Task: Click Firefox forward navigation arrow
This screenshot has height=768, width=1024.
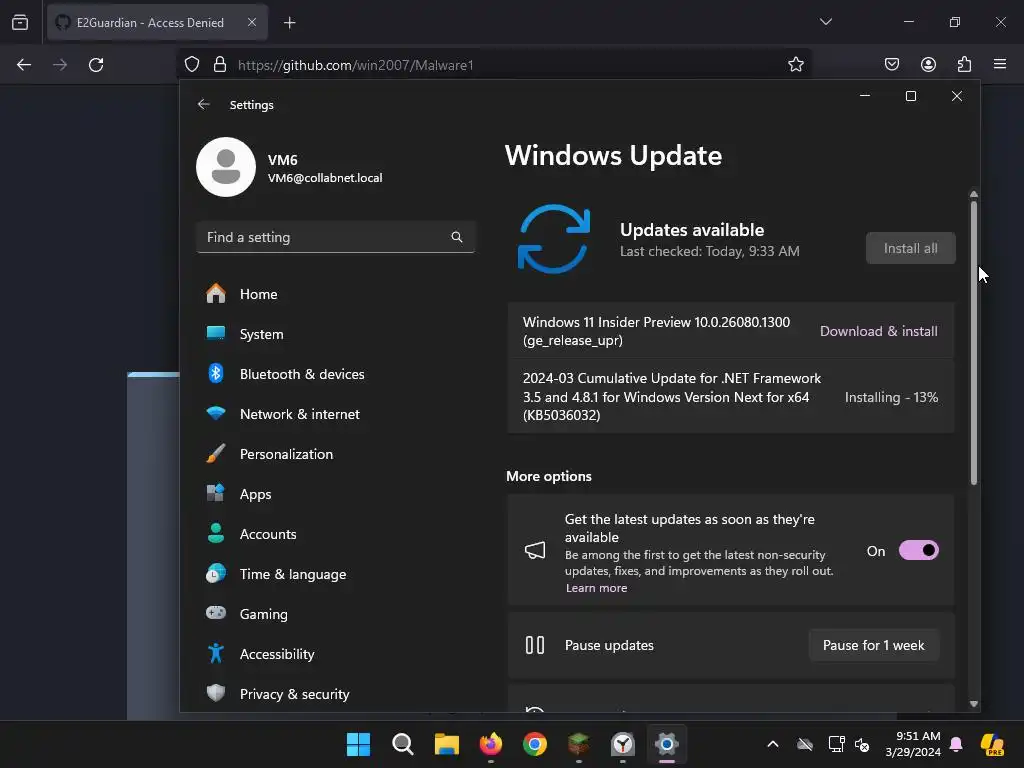Action: [x=60, y=65]
